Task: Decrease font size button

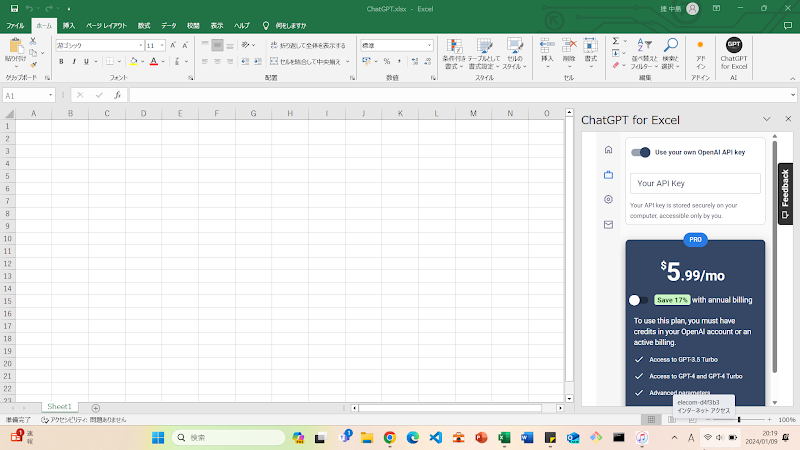Action: [x=185, y=45]
